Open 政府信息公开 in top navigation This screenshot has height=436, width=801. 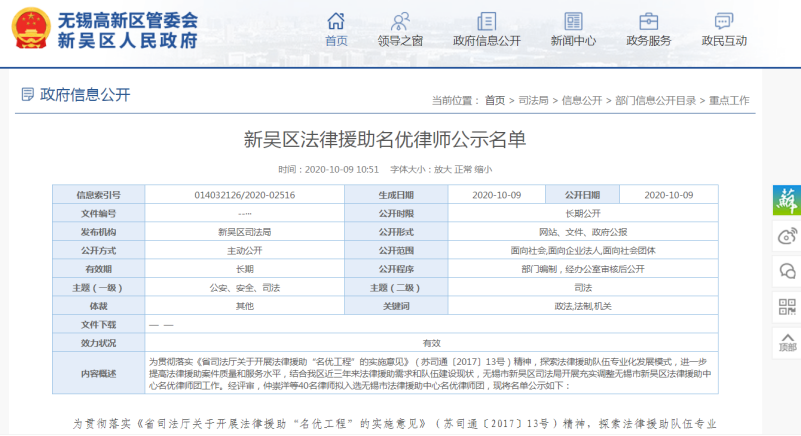click(x=486, y=29)
